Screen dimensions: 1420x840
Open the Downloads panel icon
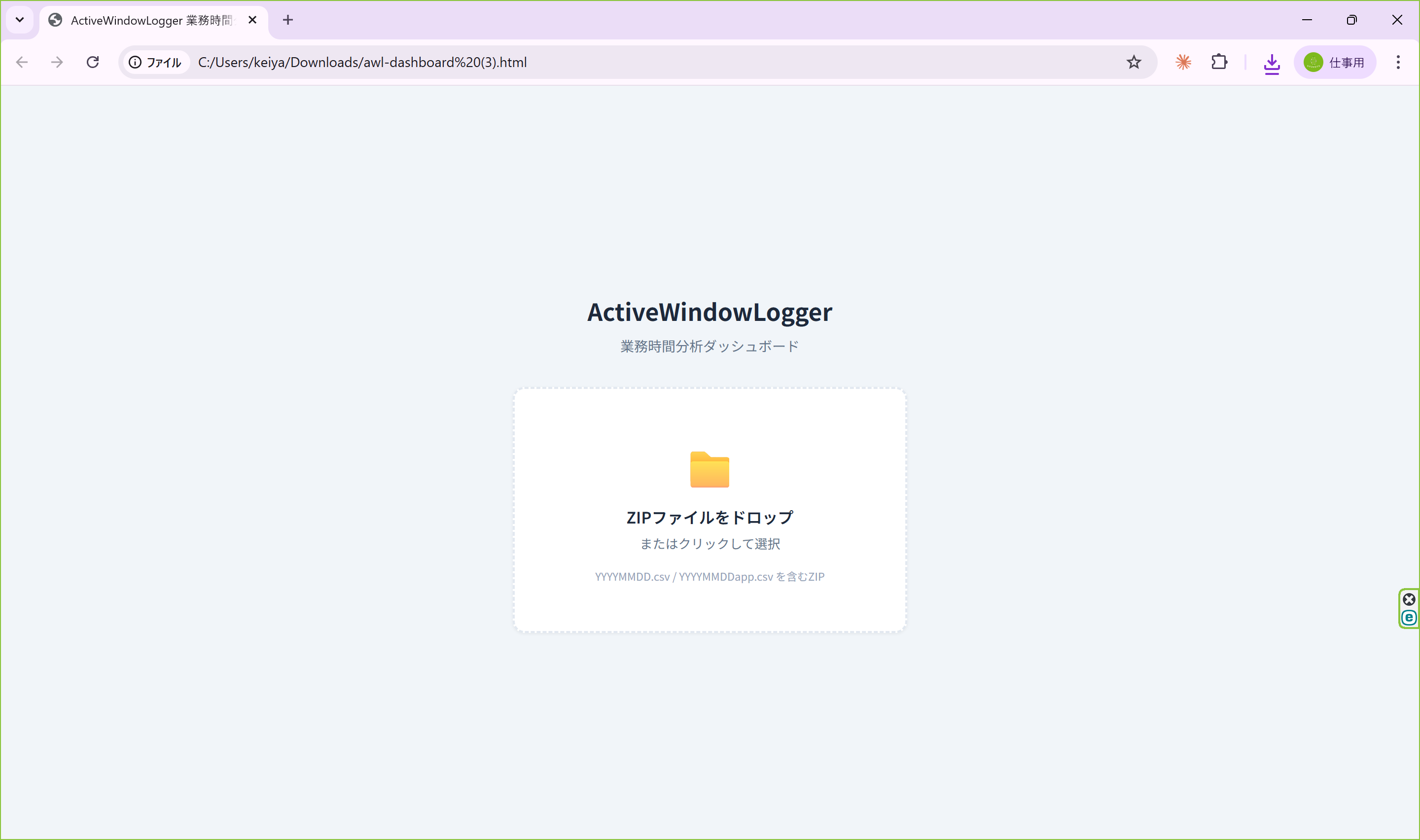tap(1272, 62)
